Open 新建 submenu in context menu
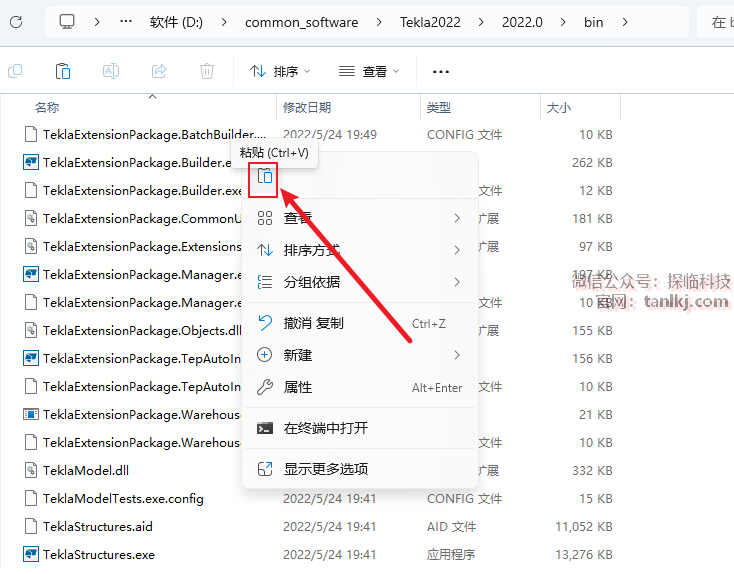This screenshot has width=734, height=574. click(x=360, y=355)
